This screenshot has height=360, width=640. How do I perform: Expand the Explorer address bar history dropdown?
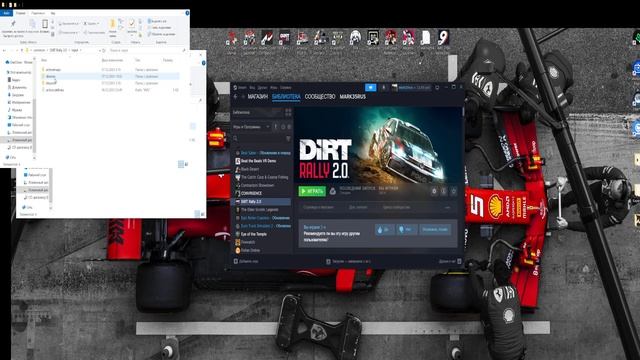pos(99,50)
